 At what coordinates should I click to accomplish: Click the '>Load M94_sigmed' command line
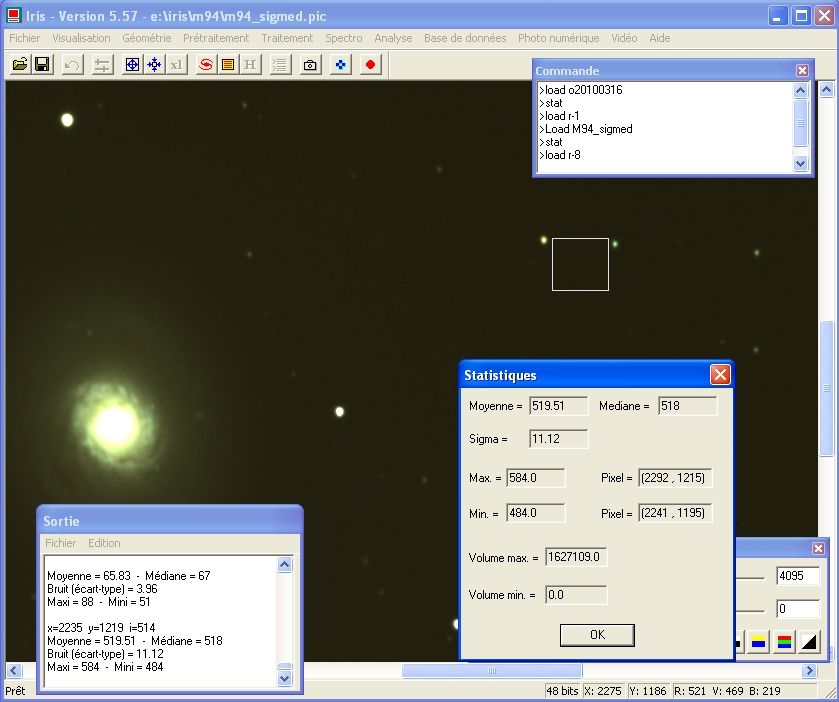(x=586, y=129)
